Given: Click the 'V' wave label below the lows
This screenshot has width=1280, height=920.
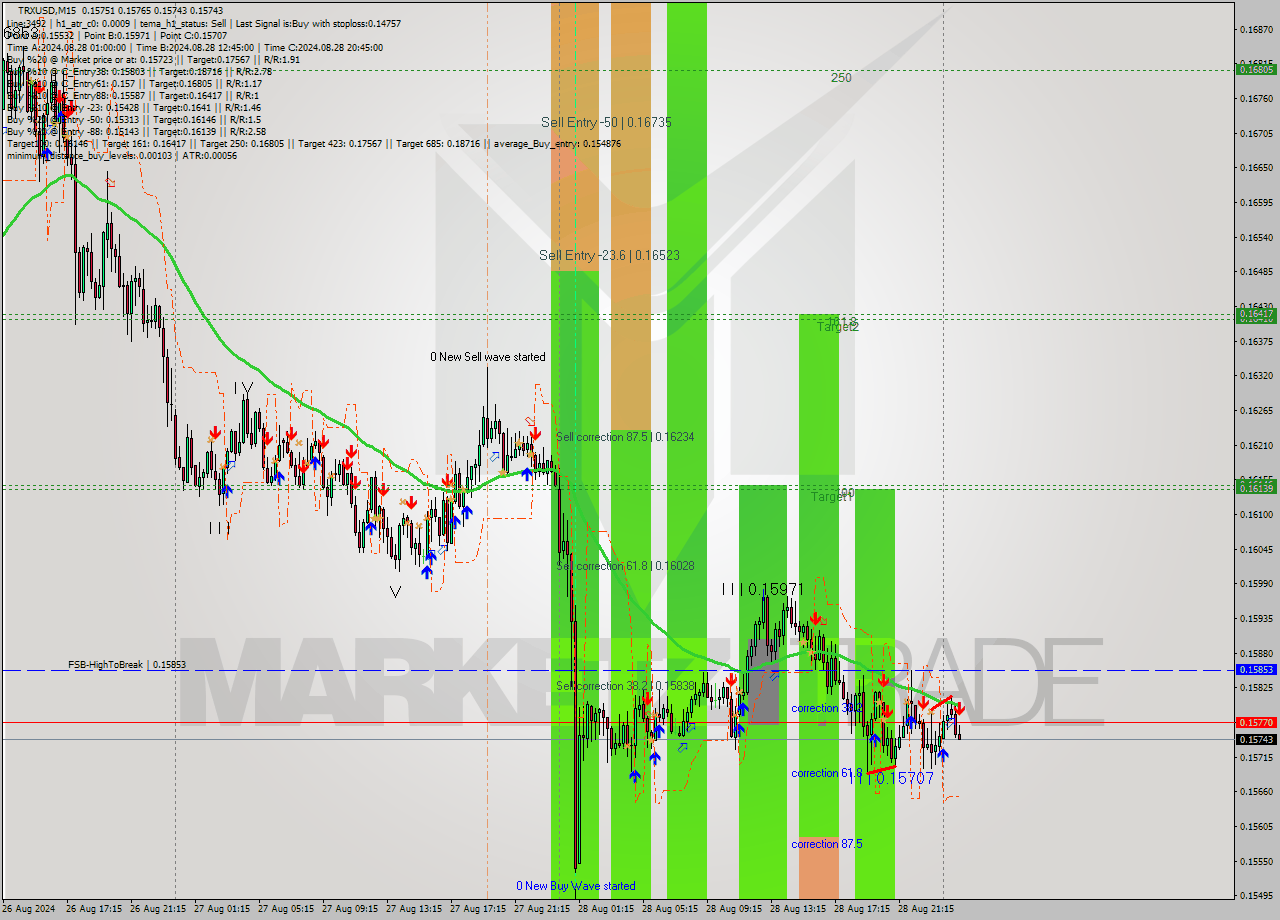Looking at the screenshot, I should 395,592.
